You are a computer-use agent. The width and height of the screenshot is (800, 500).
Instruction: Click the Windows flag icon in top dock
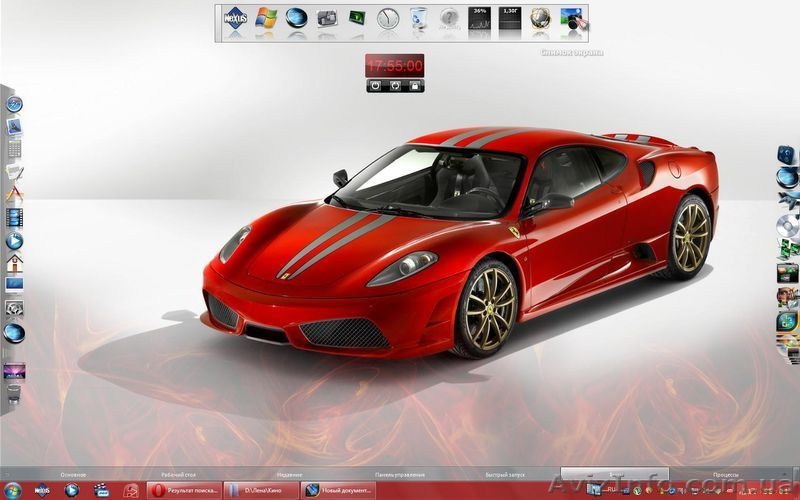pyautogui.click(x=266, y=18)
